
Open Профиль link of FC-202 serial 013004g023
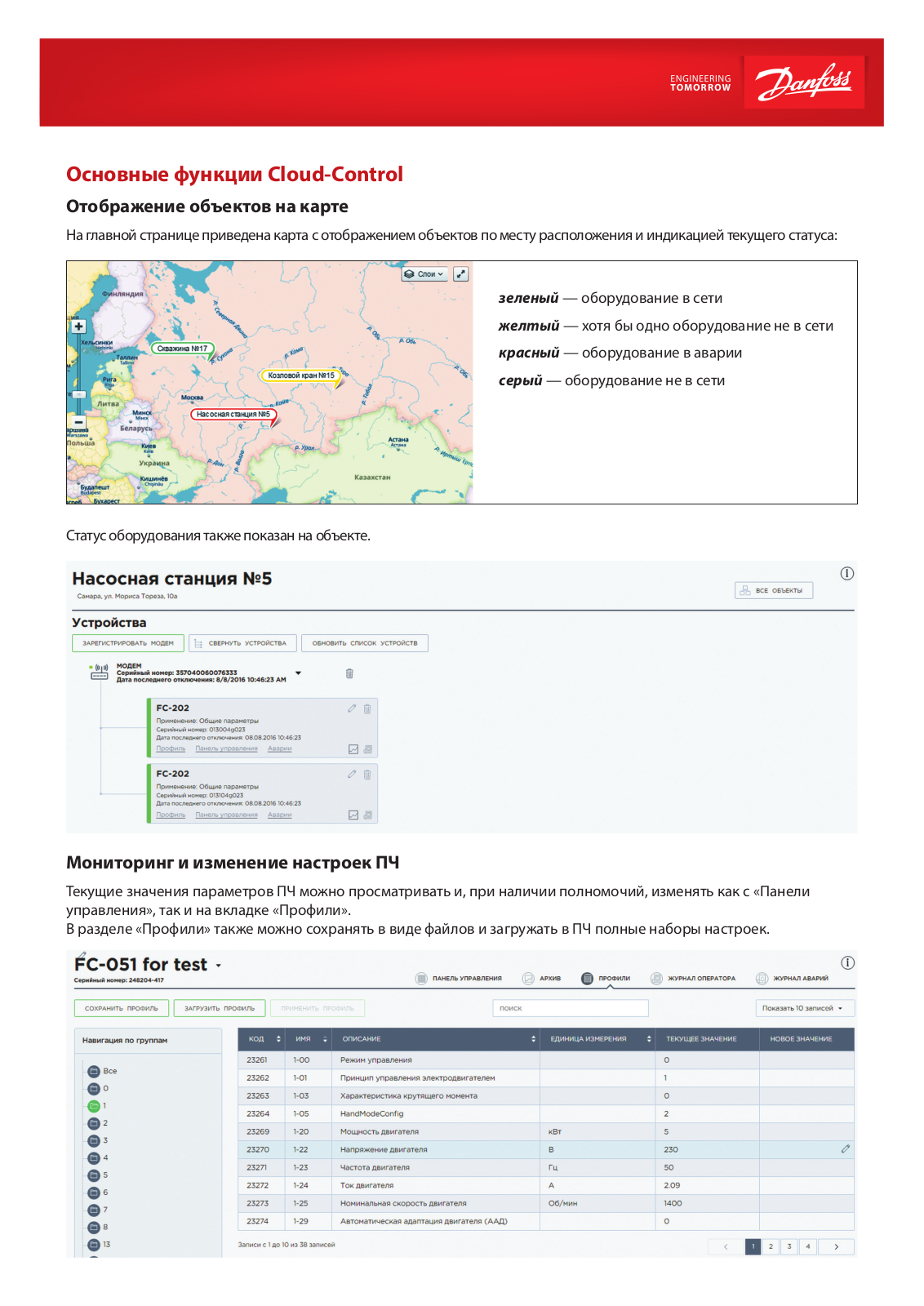click(171, 749)
